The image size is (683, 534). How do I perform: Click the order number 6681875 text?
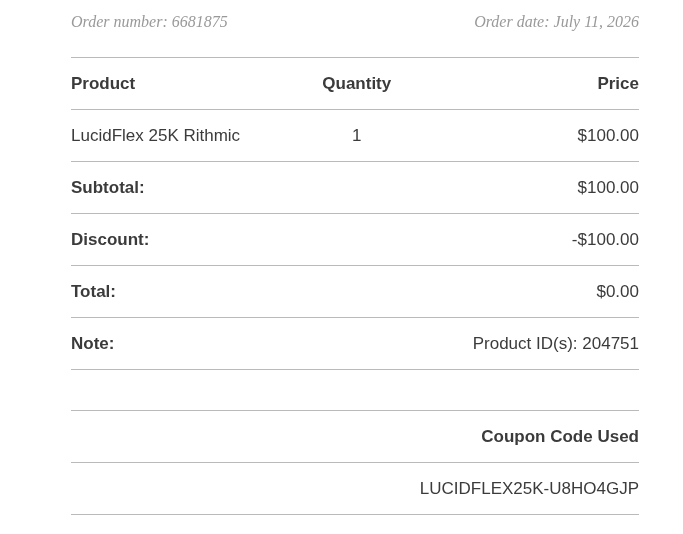(149, 22)
